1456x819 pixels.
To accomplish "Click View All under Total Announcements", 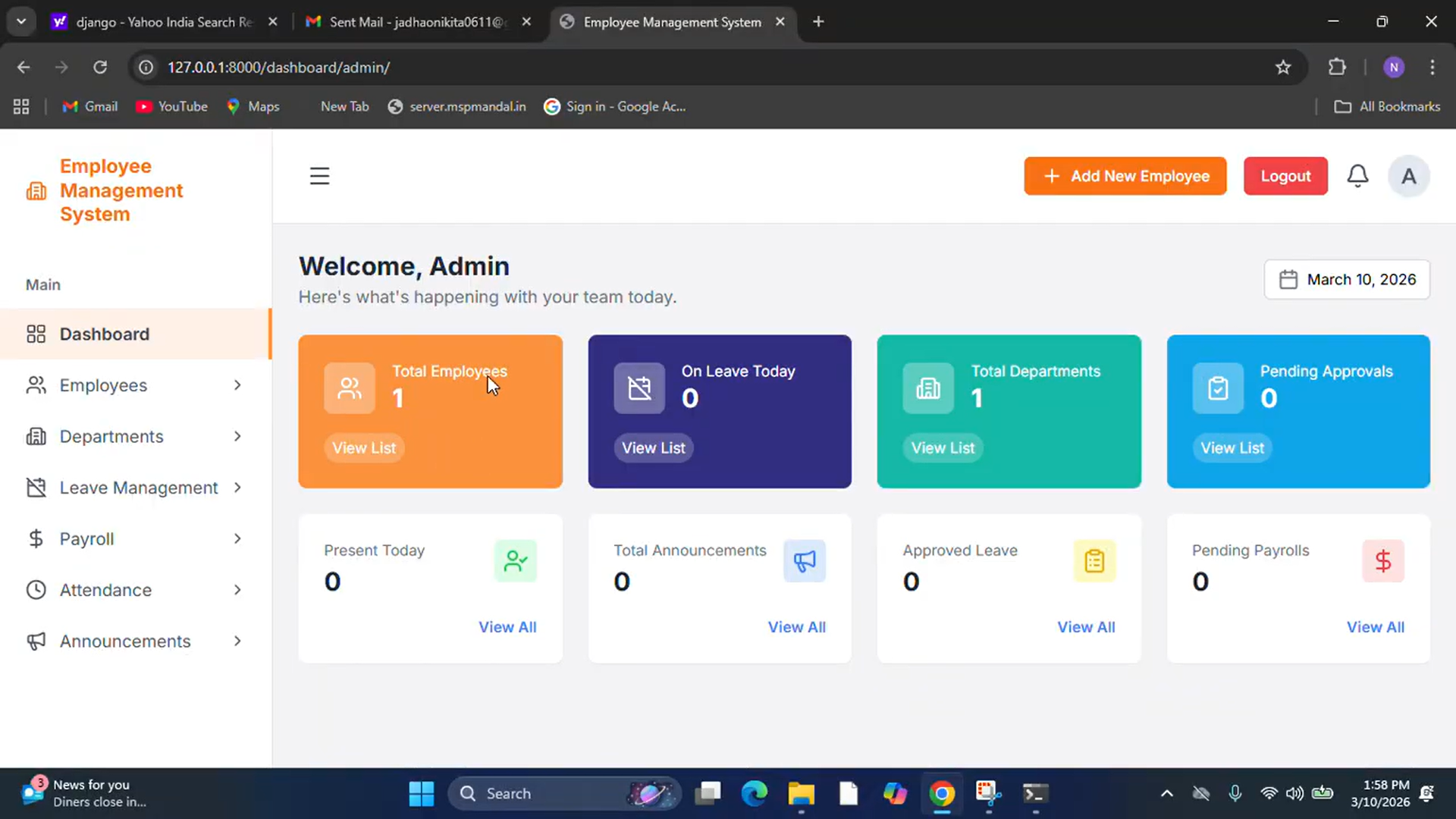I will point(797,627).
